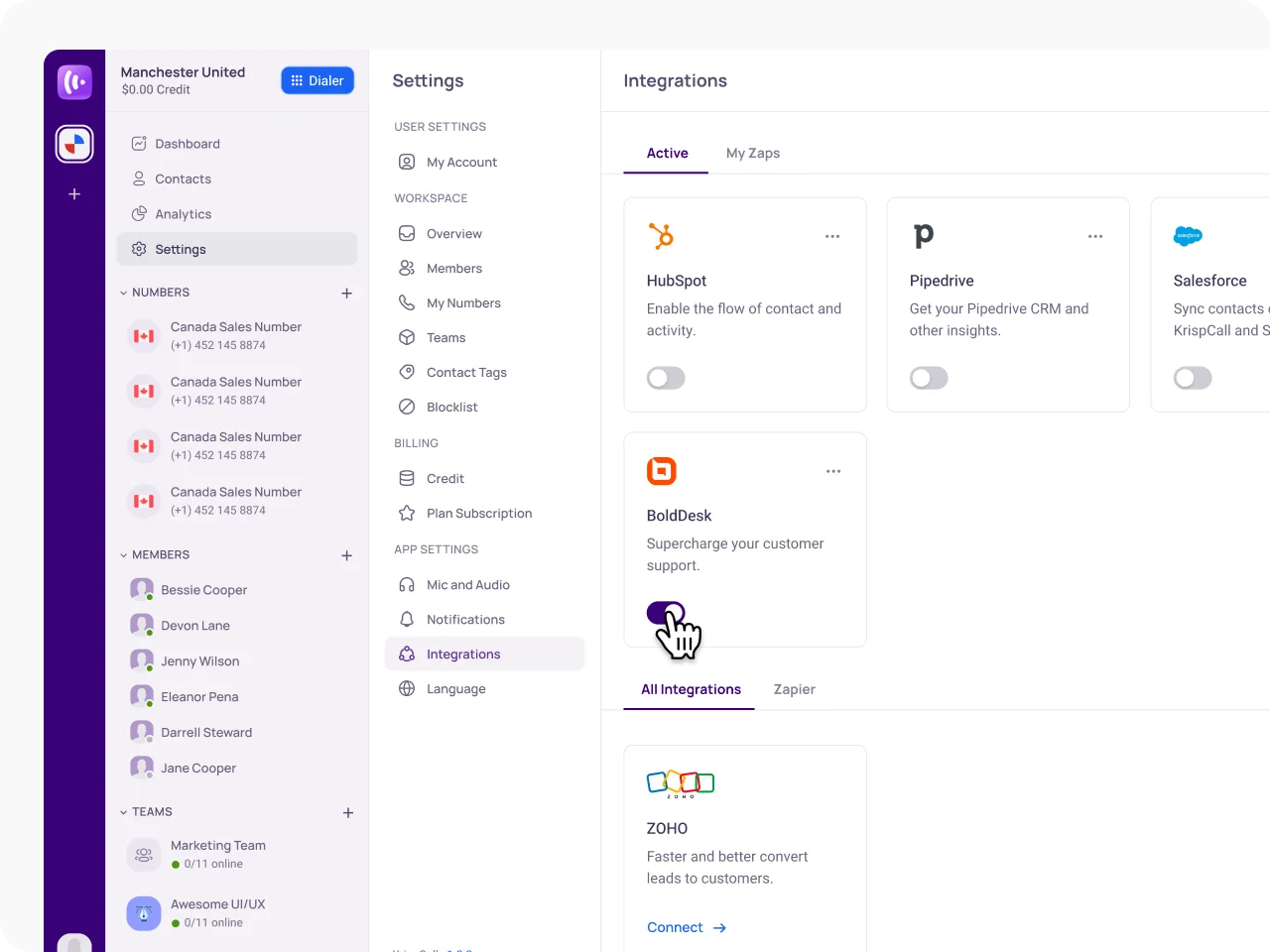Image resolution: width=1270 pixels, height=952 pixels.
Task: Click the Analytics chart icon
Action: click(139, 214)
